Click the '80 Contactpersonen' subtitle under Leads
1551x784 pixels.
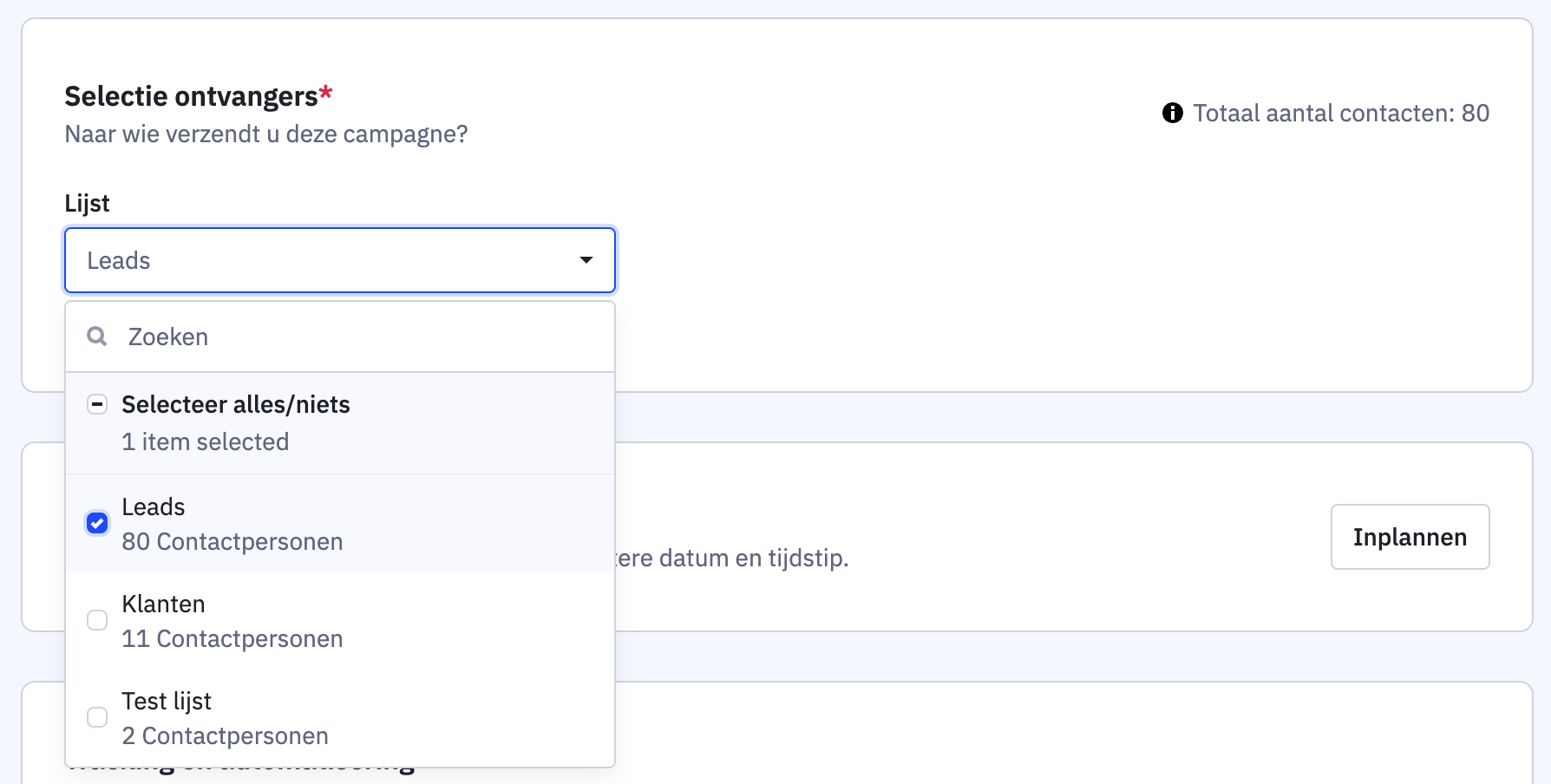tap(232, 542)
